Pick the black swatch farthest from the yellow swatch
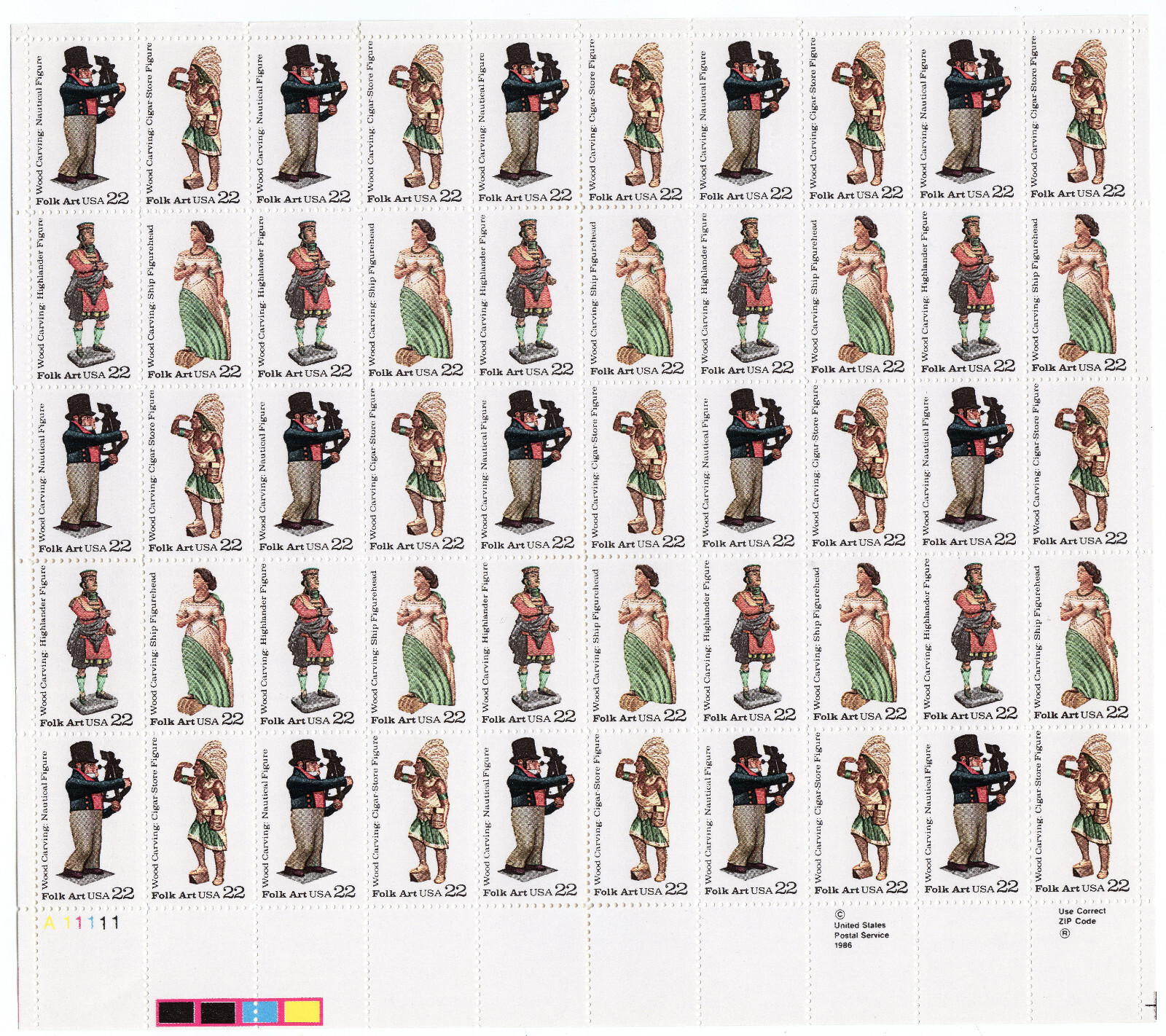The height and width of the screenshot is (1036, 1166). pos(176,1012)
